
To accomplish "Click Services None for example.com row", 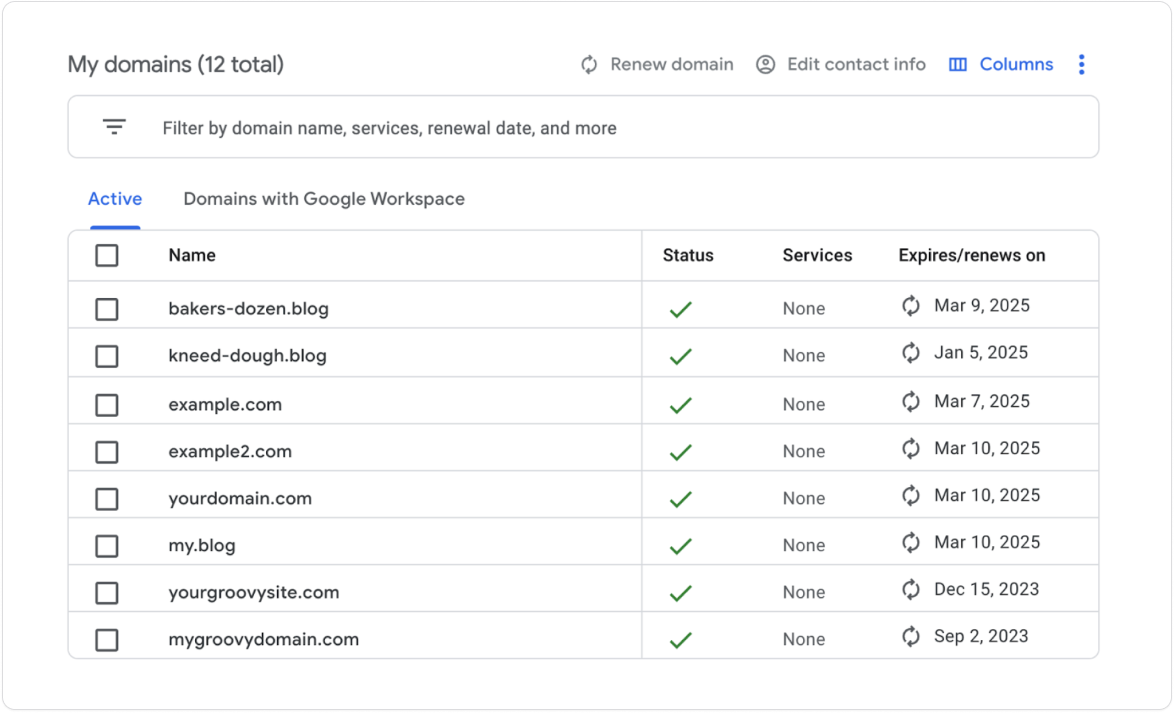I will [x=803, y=404].
